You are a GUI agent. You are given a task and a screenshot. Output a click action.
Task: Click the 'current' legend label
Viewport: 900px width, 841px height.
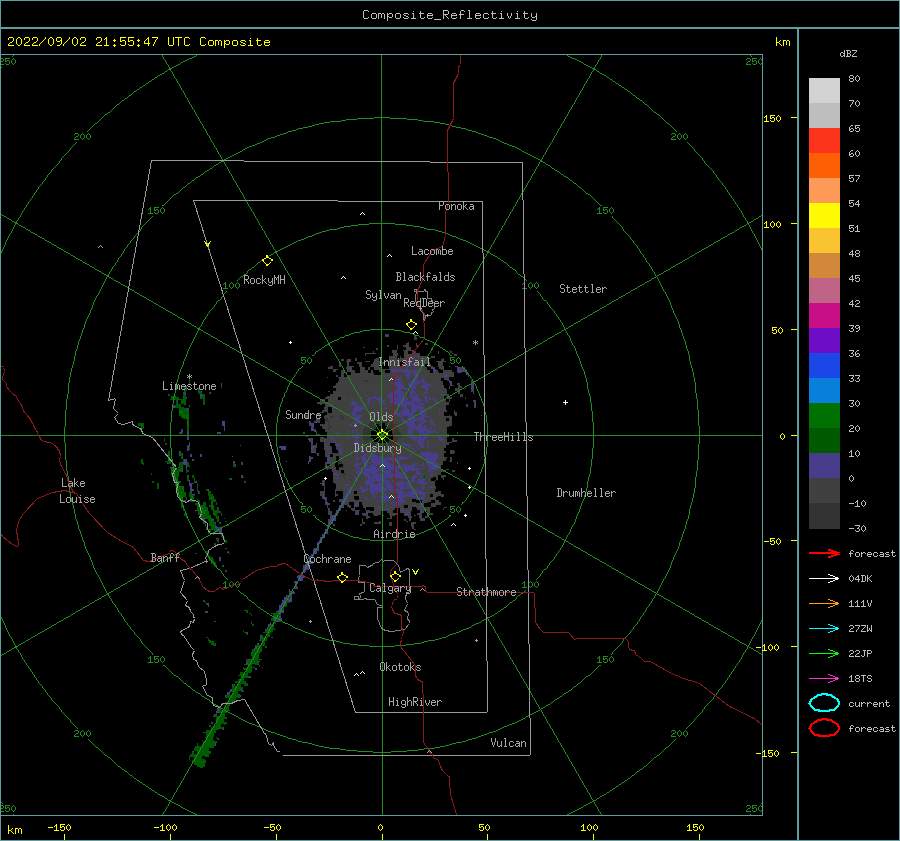[868, 703]
